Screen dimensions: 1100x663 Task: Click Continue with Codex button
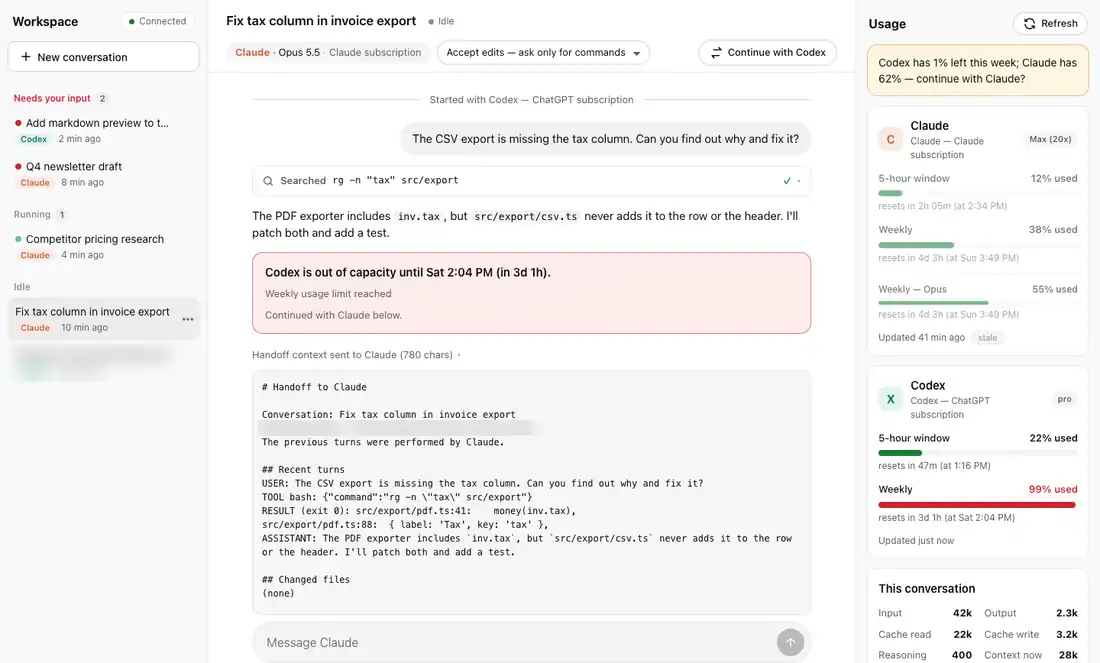pos(767,53)
